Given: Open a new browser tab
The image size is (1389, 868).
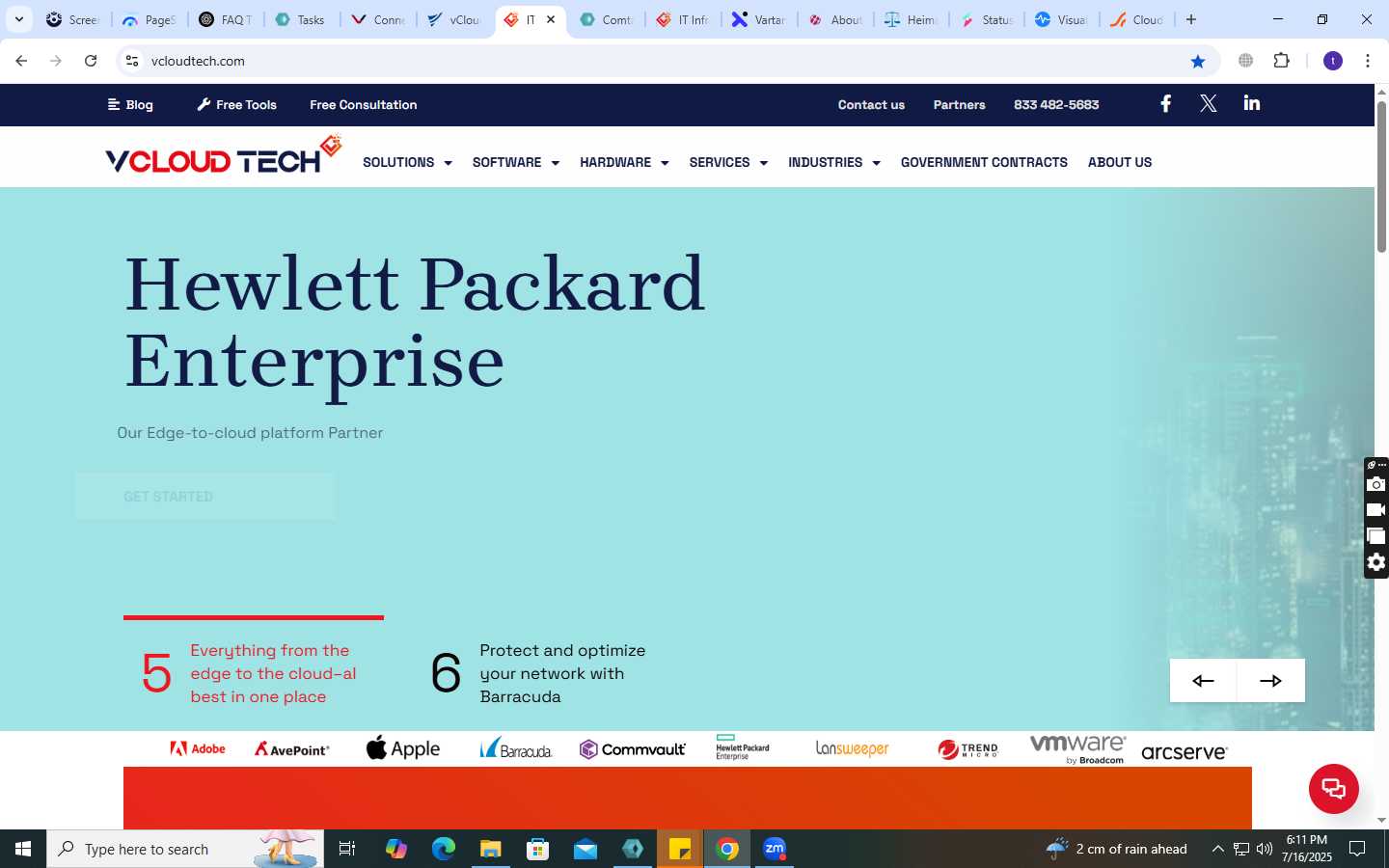Looking at the screenshot, I should [x=1191, y=19].
